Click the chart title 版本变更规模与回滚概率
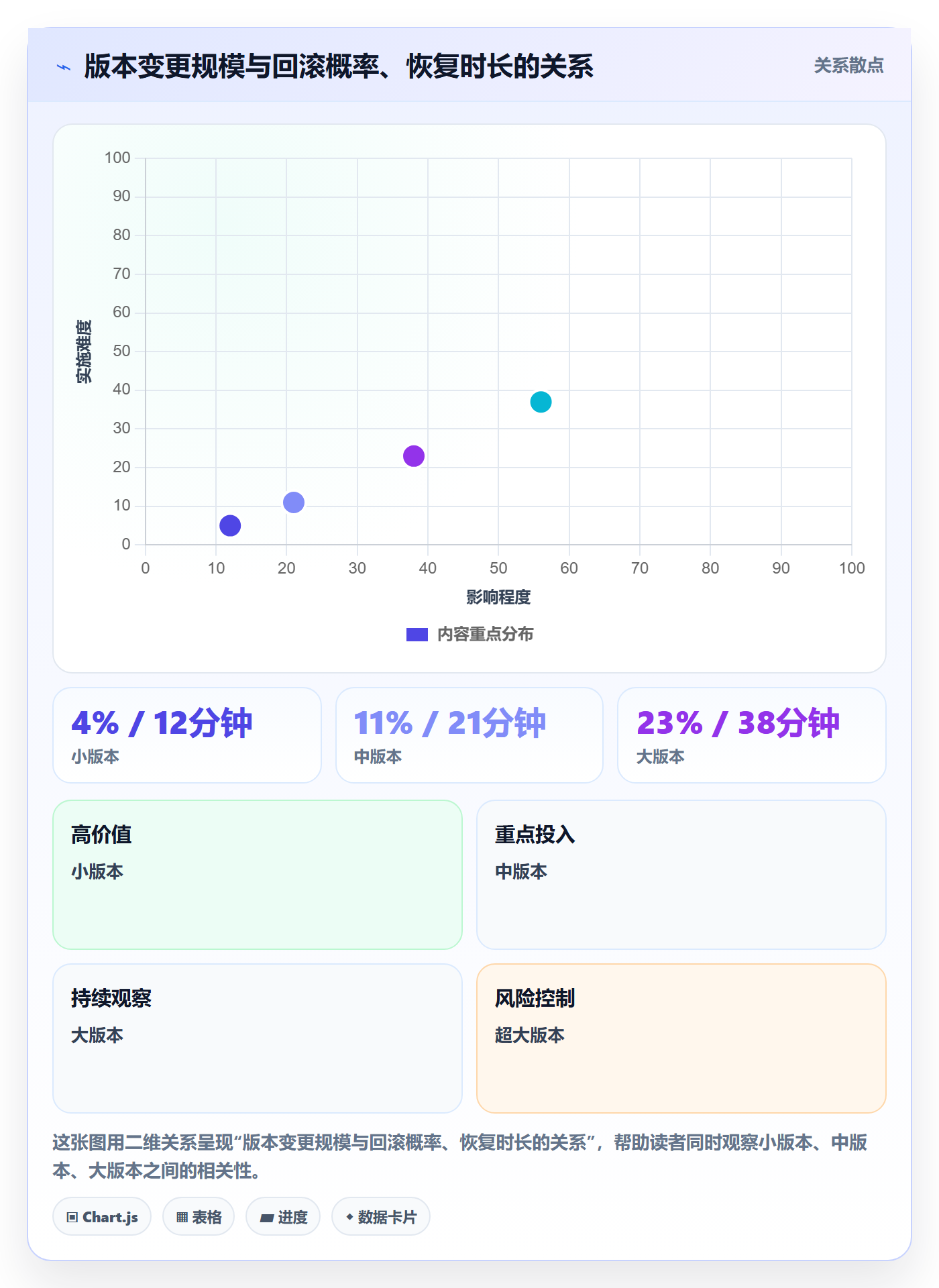This screenshot has width=939, height=1288. tap(339, 66)
